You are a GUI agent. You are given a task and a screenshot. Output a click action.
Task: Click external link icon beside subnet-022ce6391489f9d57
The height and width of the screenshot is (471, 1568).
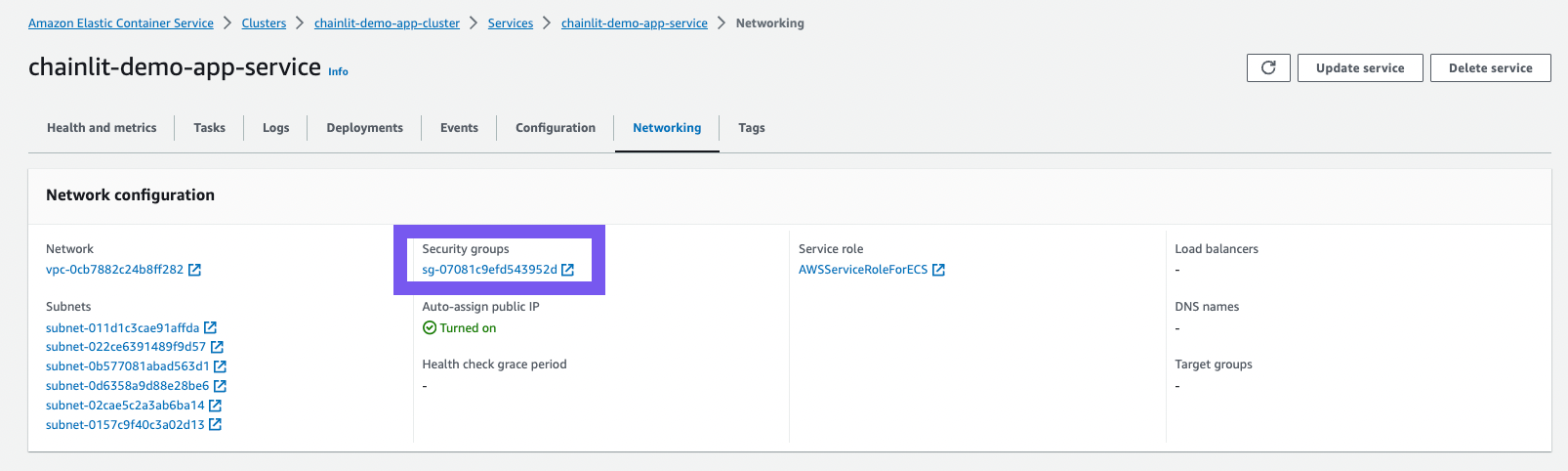pos(217,347)
